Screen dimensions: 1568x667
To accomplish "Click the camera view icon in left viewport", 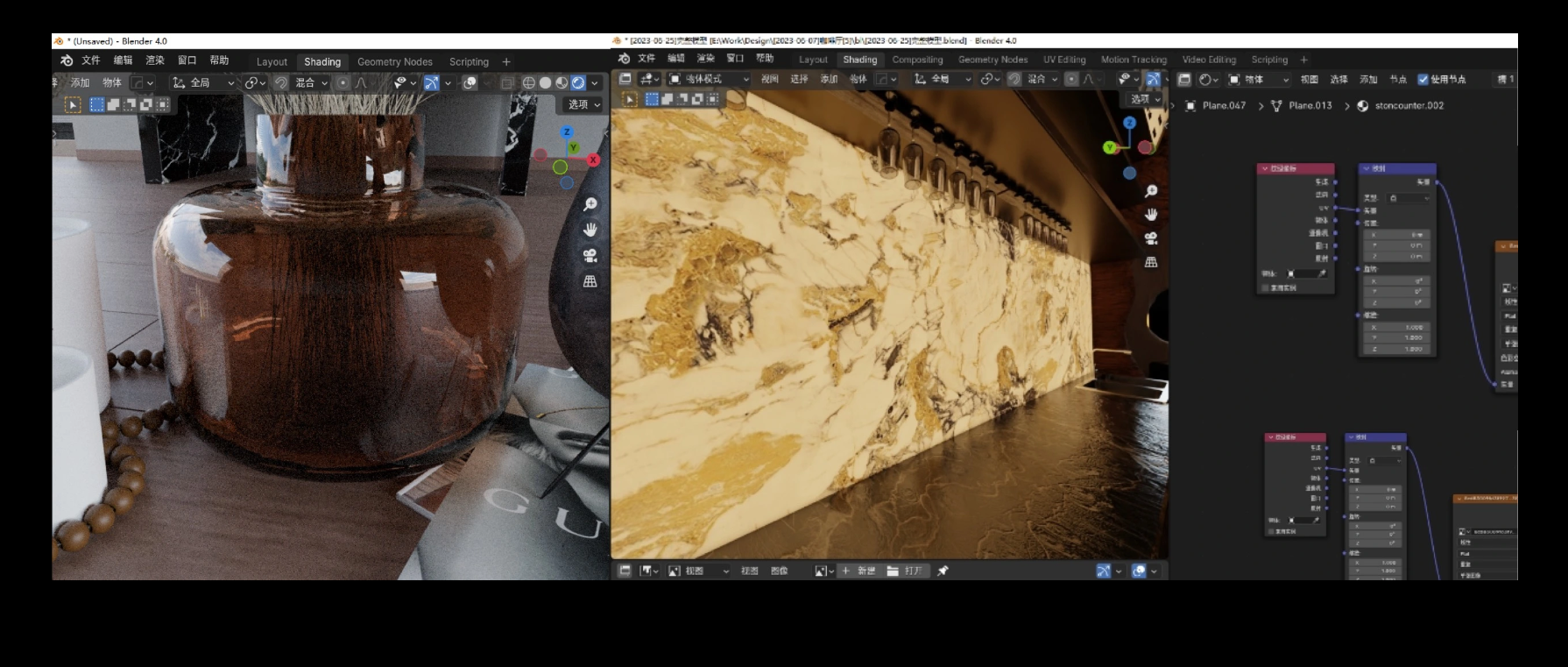I will coord(590,256).
